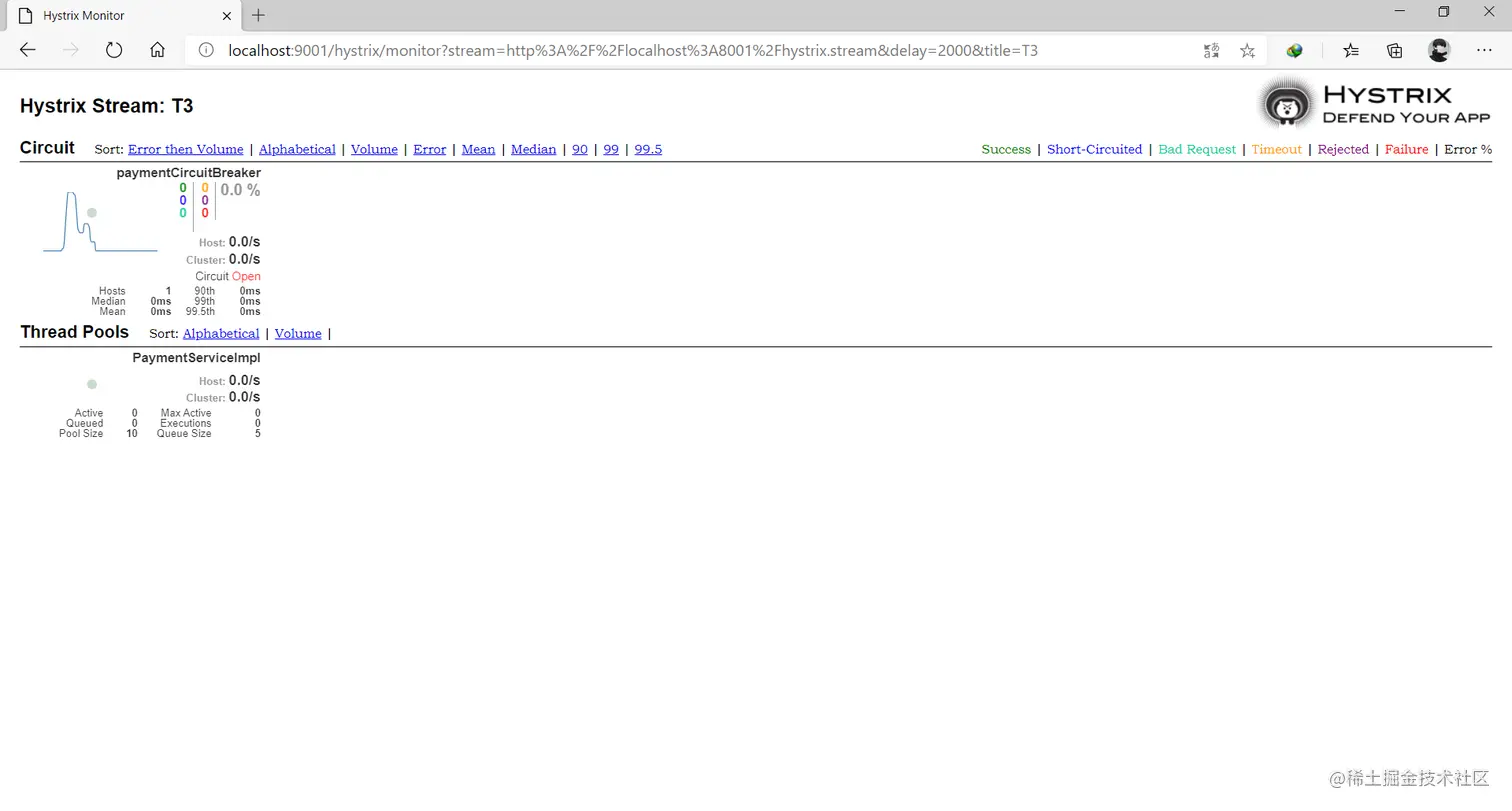Screen dimensions: 1512x811
Task: Click the Timeout legend label
Action: 1277,149
